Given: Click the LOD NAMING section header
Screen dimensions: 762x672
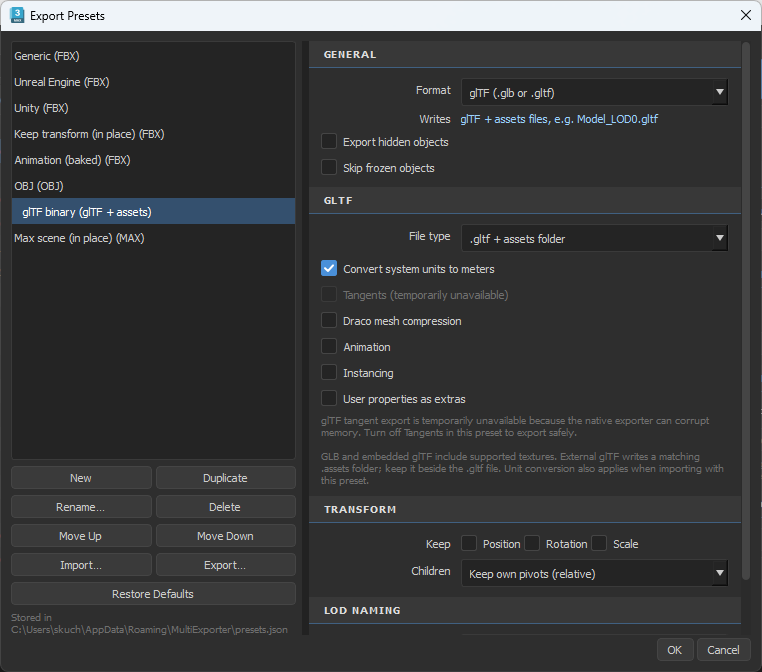Looking at the screenshot, I should click(x=525, y=610).
